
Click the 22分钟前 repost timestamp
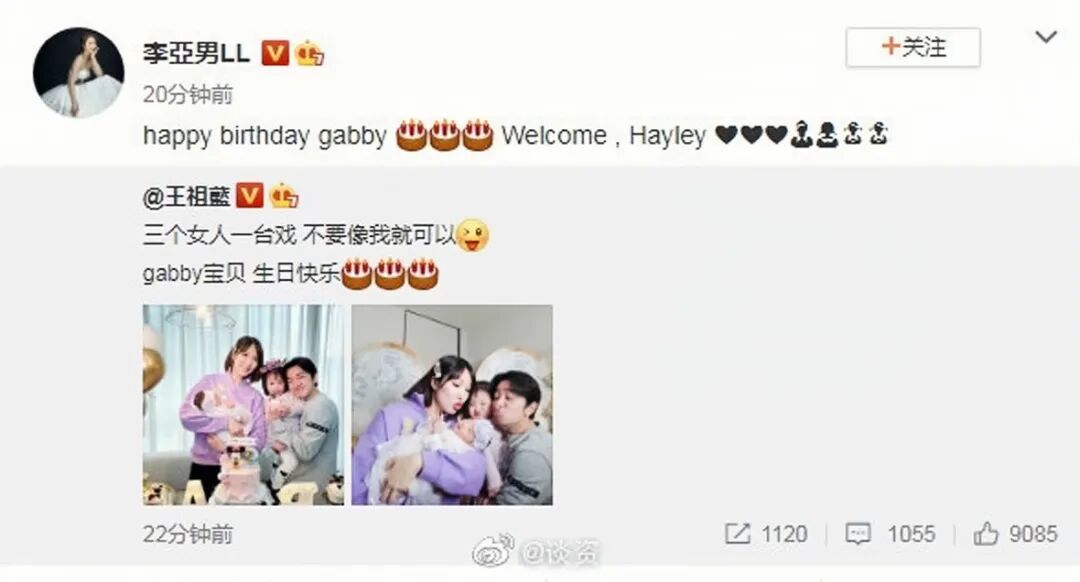pos(188,534)
